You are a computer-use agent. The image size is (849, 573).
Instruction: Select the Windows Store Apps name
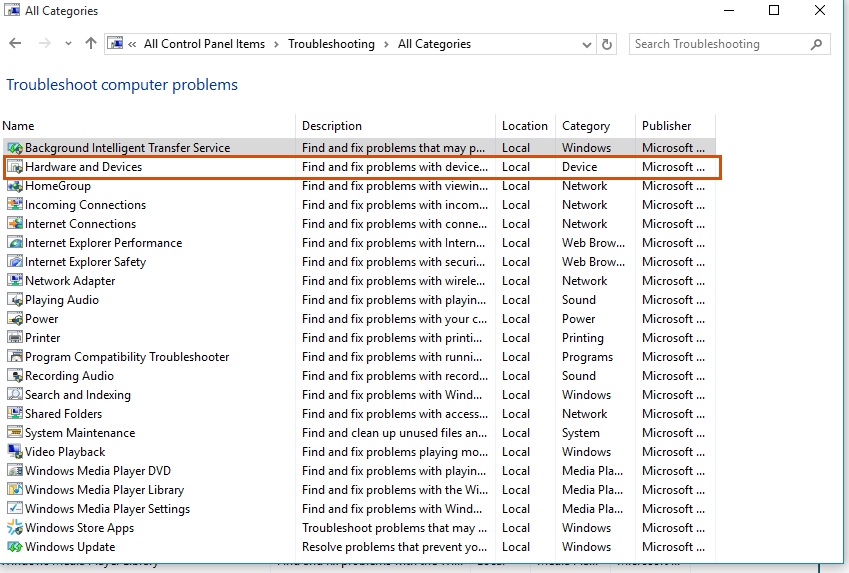coord(79,528)
